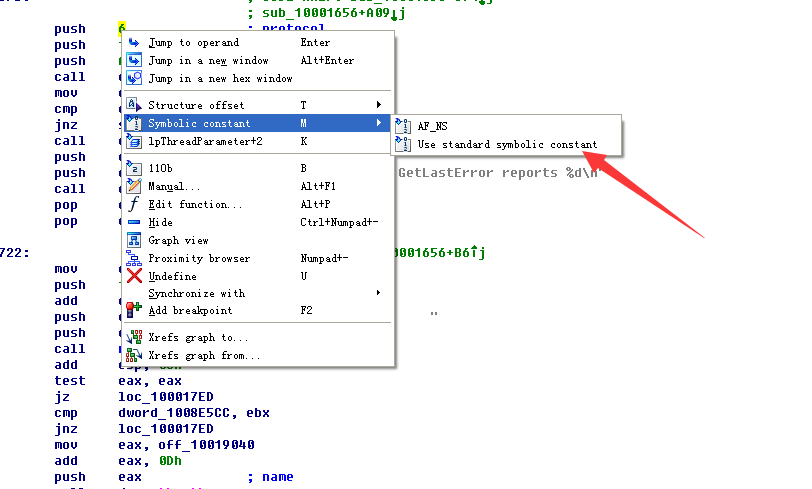Select Add breakpoint entry
812x489 pixels.
click(258, 310)
